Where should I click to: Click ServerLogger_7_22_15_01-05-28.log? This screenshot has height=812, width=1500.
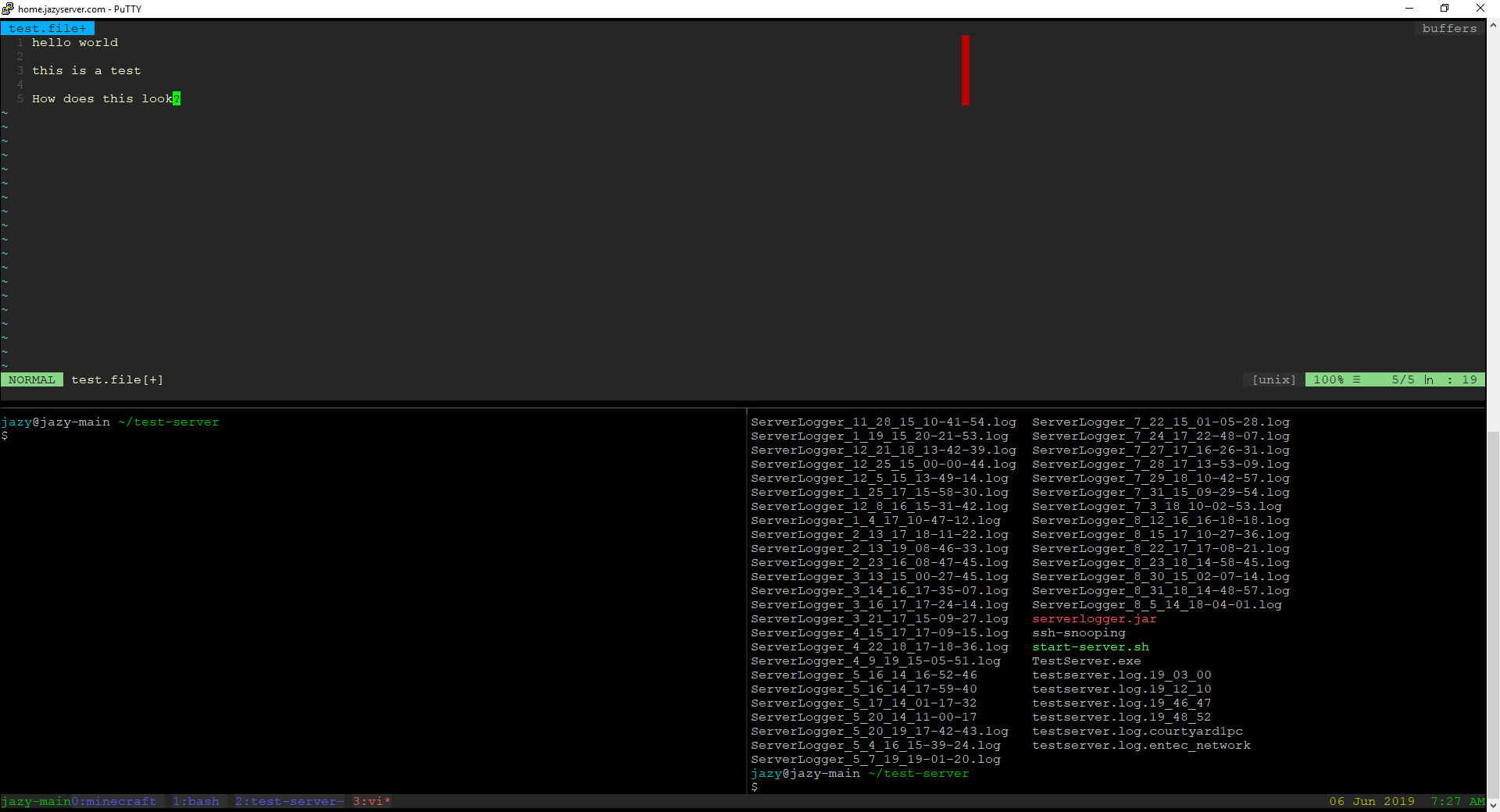tap(1161, 422)
